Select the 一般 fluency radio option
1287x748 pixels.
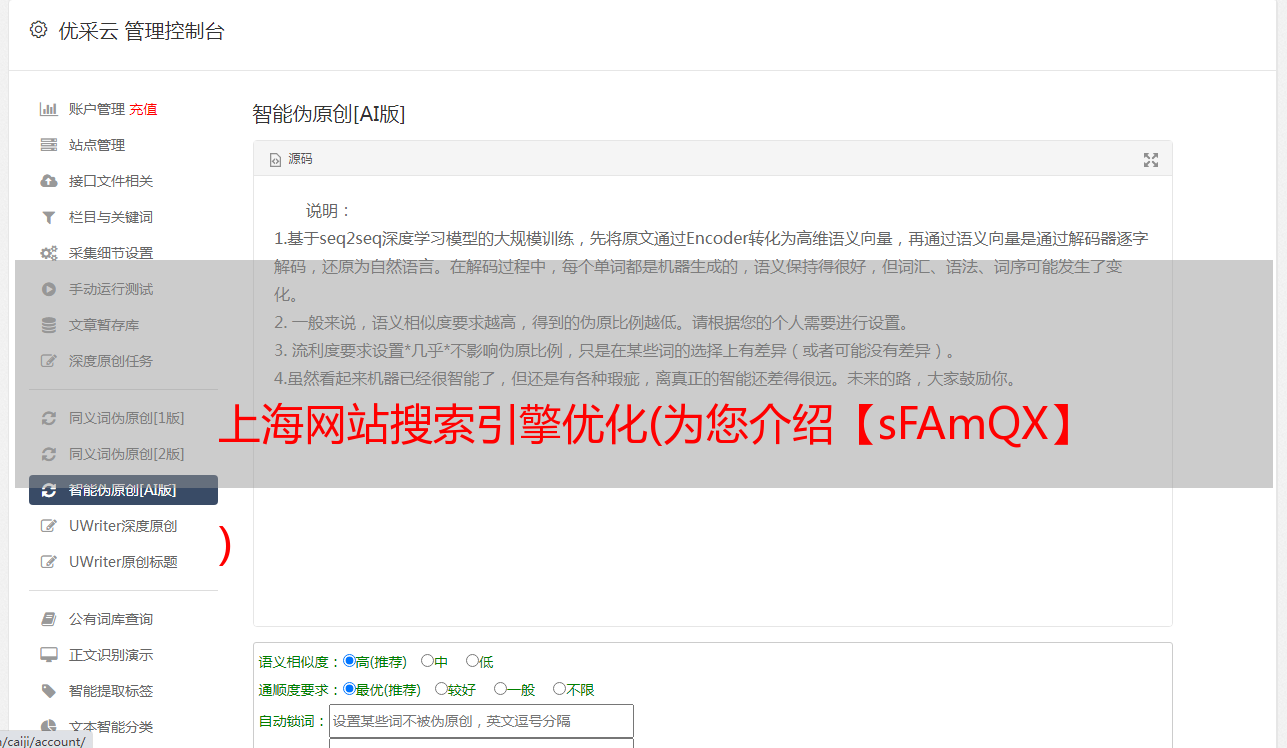click(500, 689)
